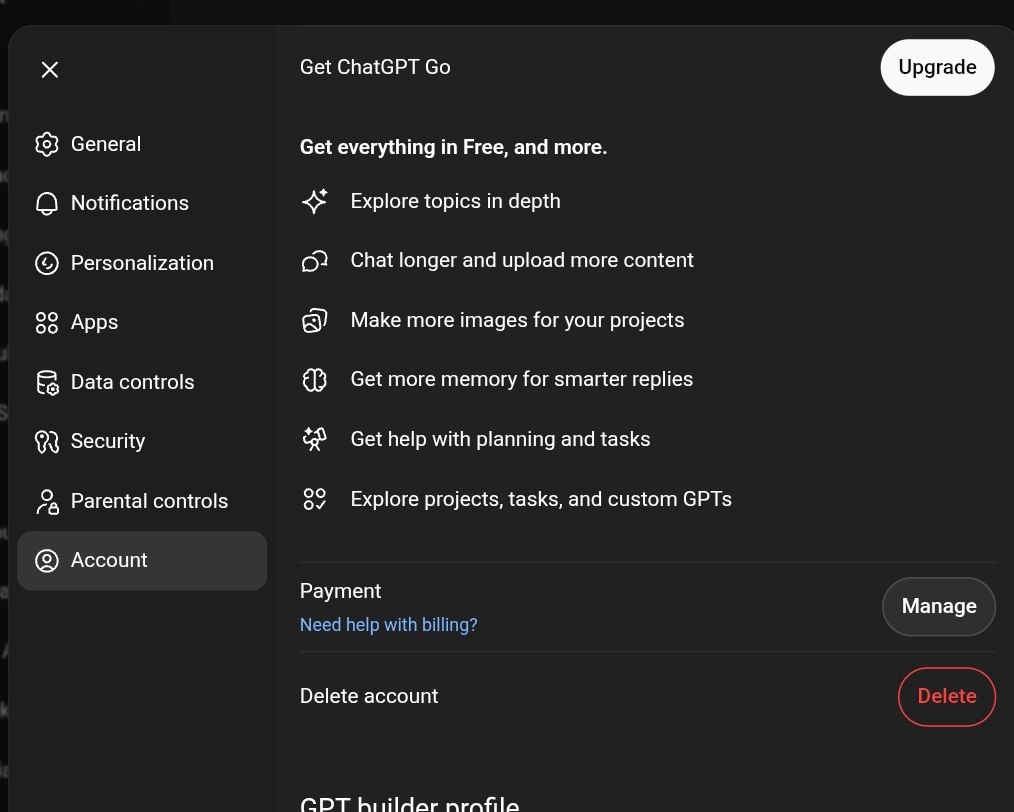Click the Security keys icon
This screenshot has height=812, width=1014.
47,442
